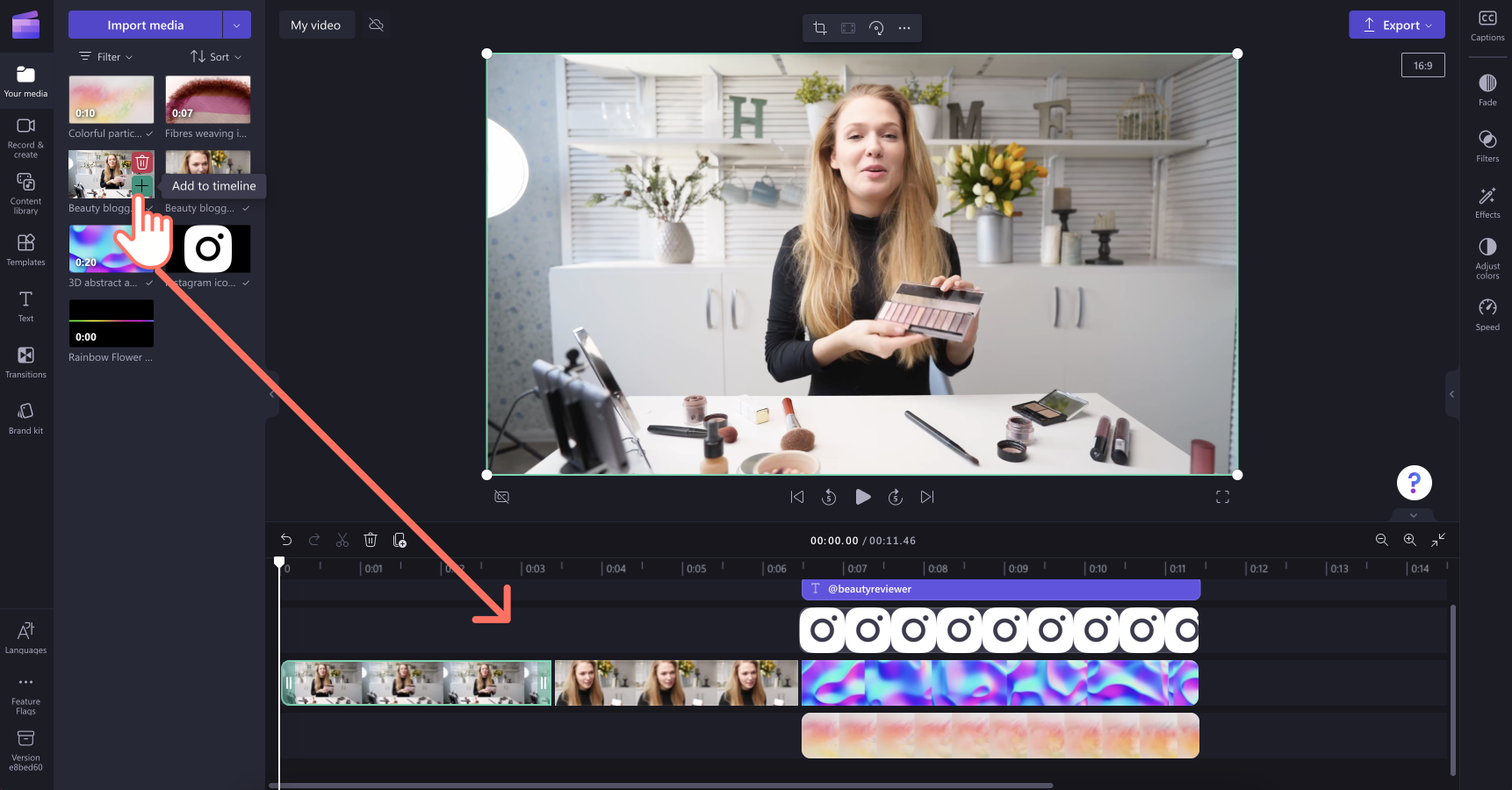Select the first beauty blogger timeline clip
This screenshot has height=790, width=1512.
point(416,683)
